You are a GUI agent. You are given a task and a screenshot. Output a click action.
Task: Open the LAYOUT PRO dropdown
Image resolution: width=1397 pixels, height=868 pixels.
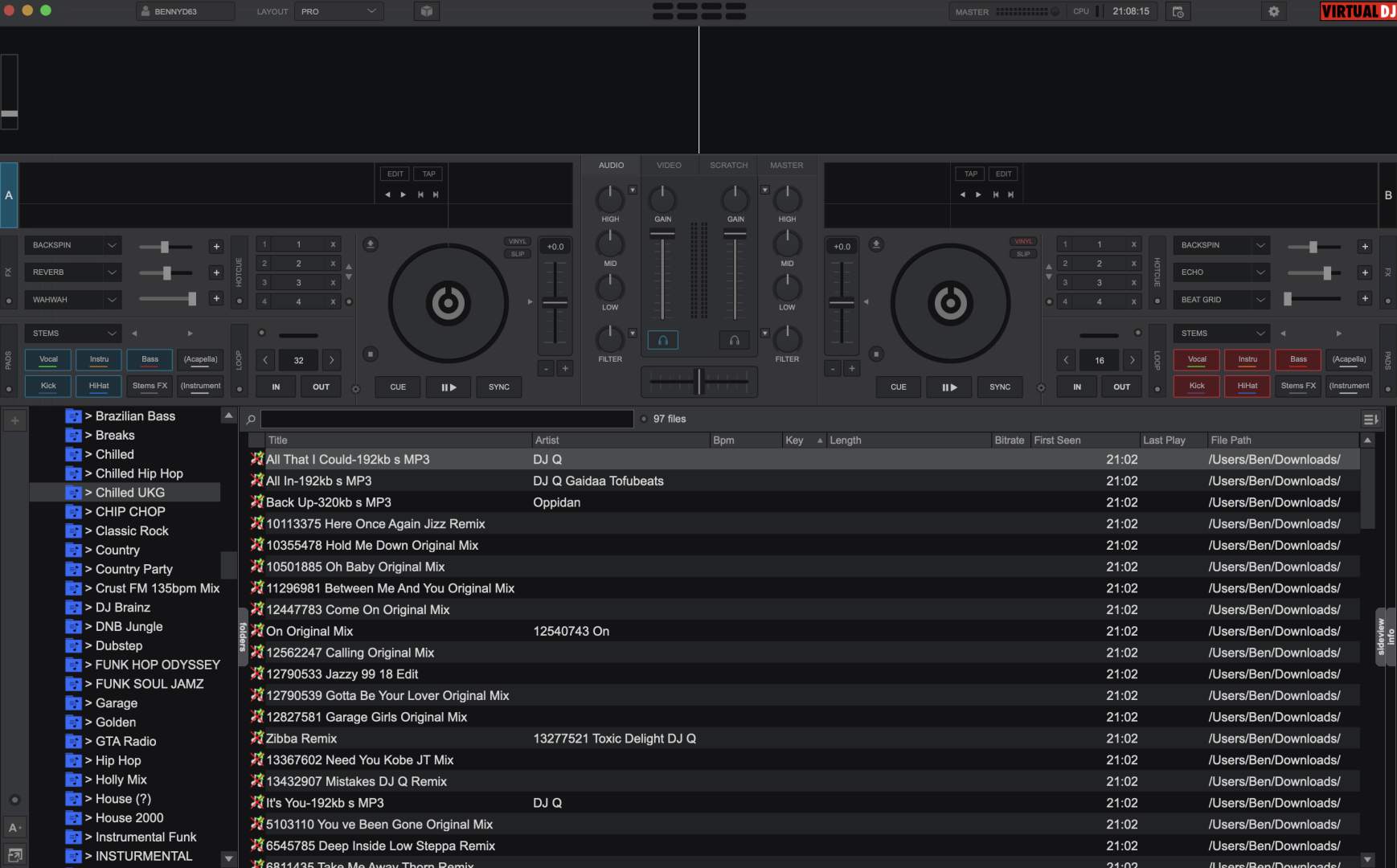338,11
